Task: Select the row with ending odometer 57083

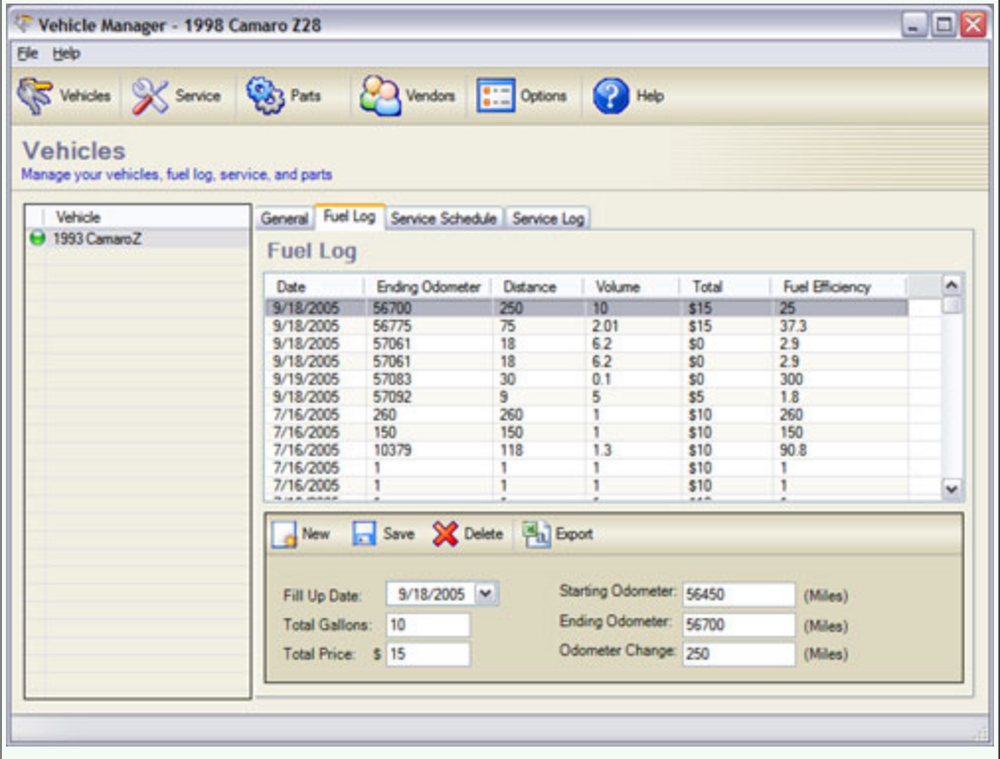Action: (x=587, y=379)
